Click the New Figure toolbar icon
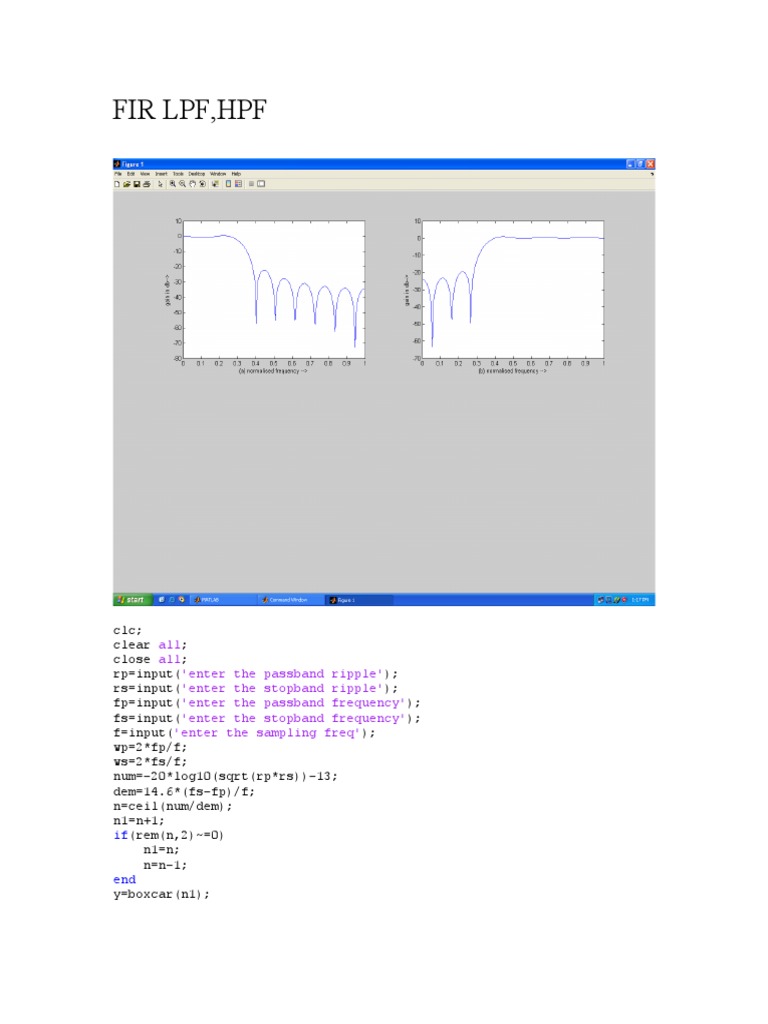768x1024 pixels. pos(117,184)
